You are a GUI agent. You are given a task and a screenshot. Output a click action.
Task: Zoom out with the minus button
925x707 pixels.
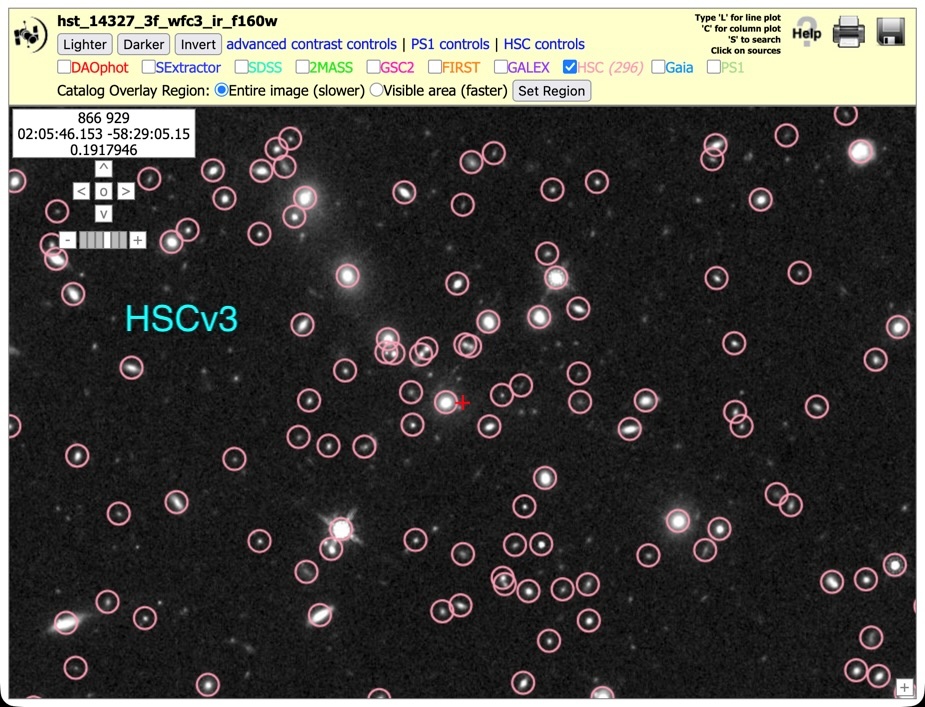tap(68, 240)
